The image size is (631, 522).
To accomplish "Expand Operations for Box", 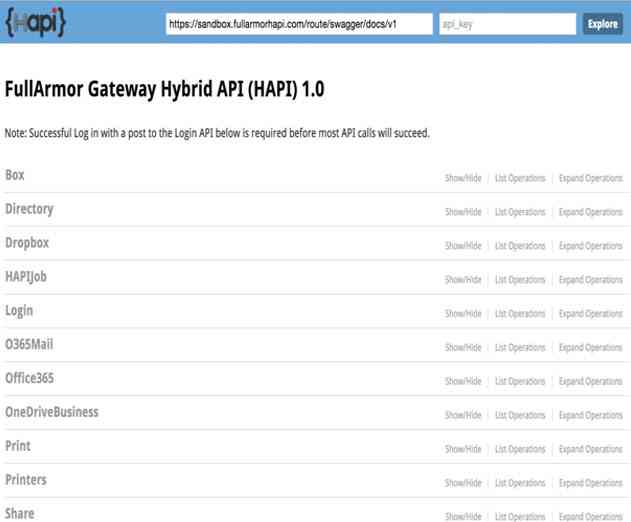I will coord(591,178).
